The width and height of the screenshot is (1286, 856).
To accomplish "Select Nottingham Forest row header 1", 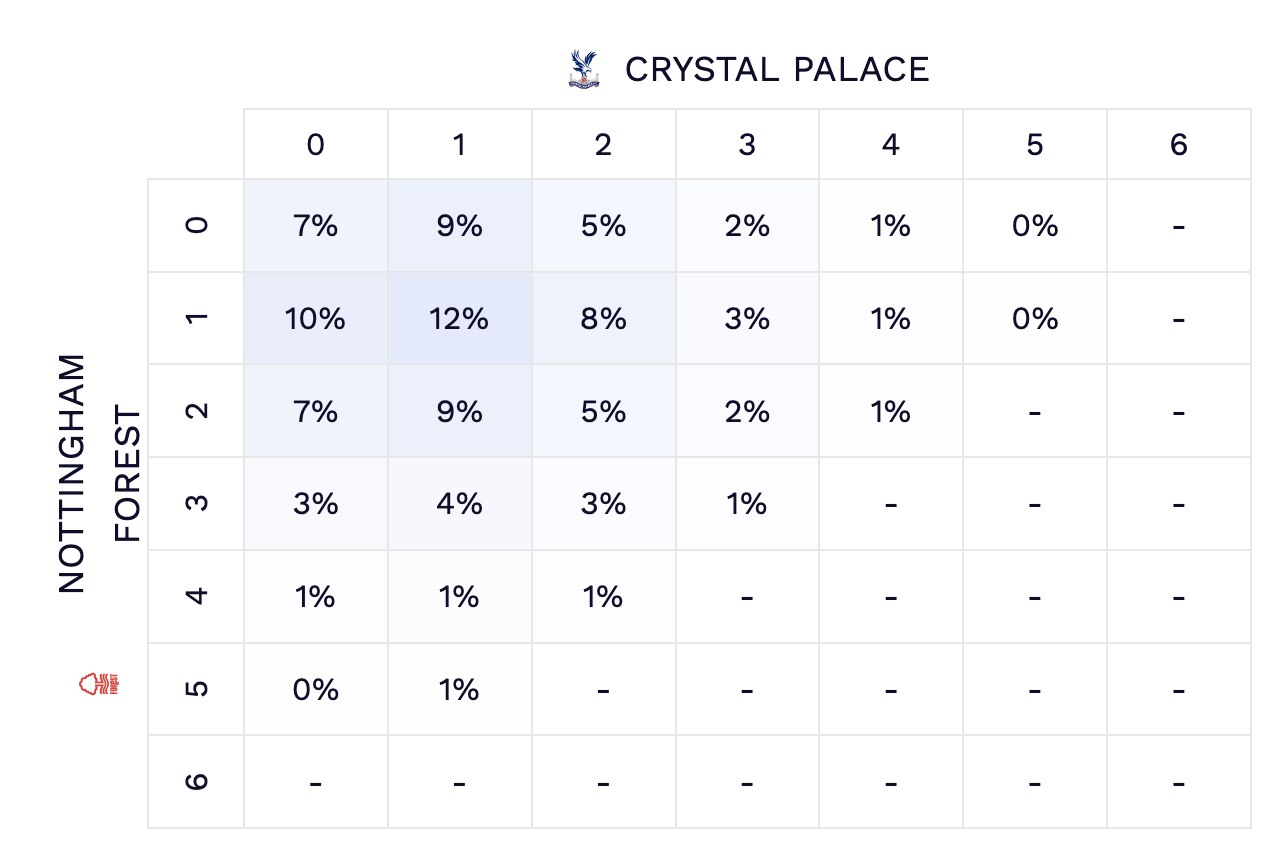I will click(197, 319).
